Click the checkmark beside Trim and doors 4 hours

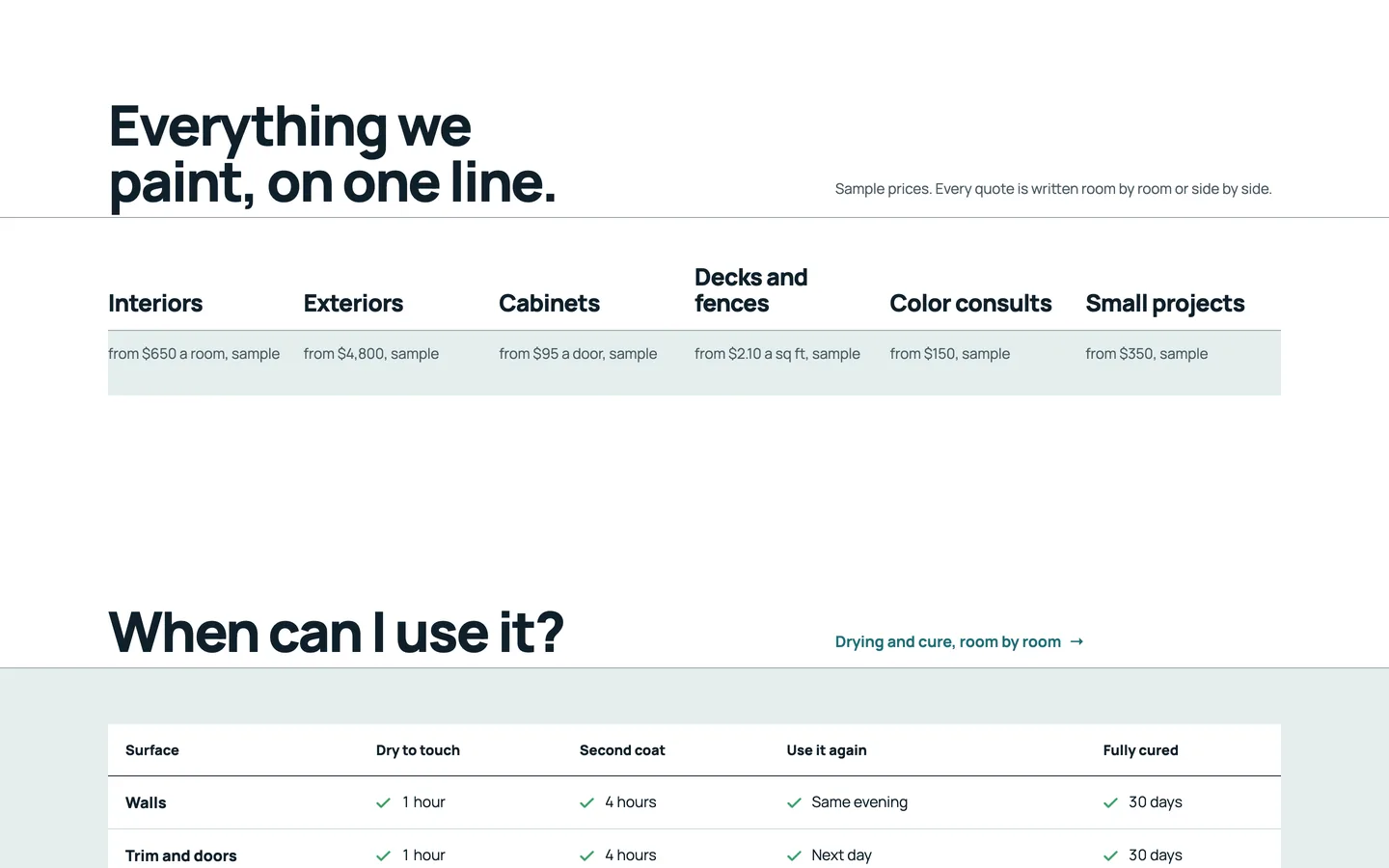[x=586, y=855]
